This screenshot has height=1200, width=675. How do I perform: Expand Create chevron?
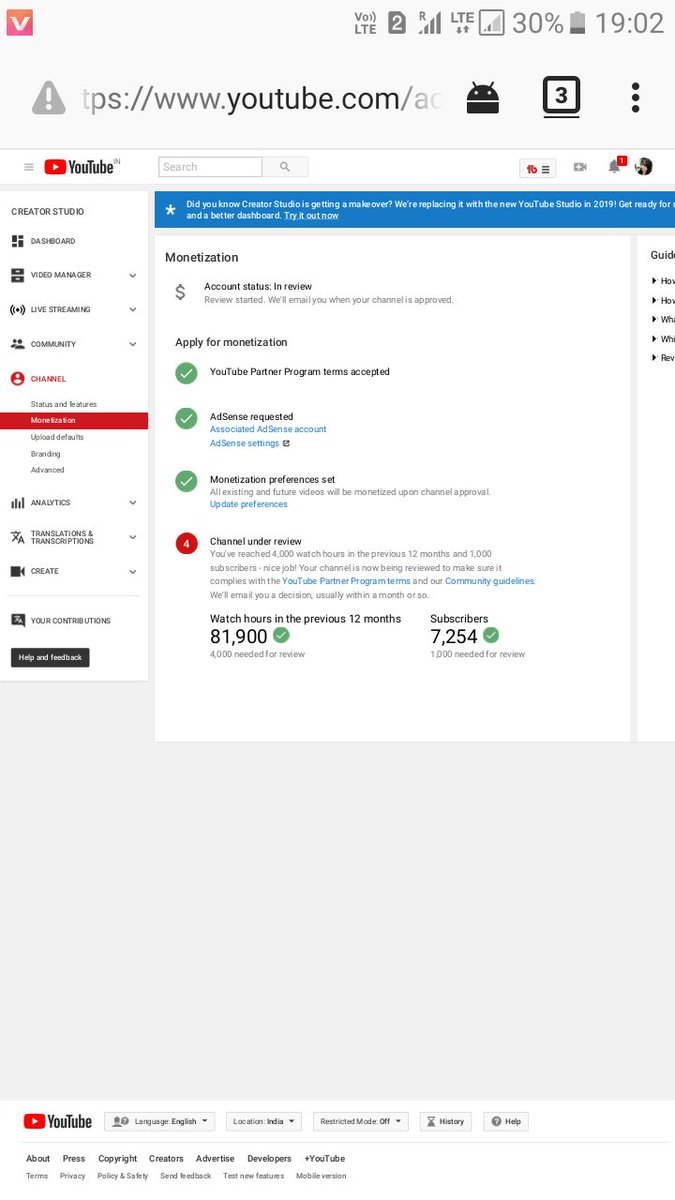pyautogui.click(x=133, y=571)
